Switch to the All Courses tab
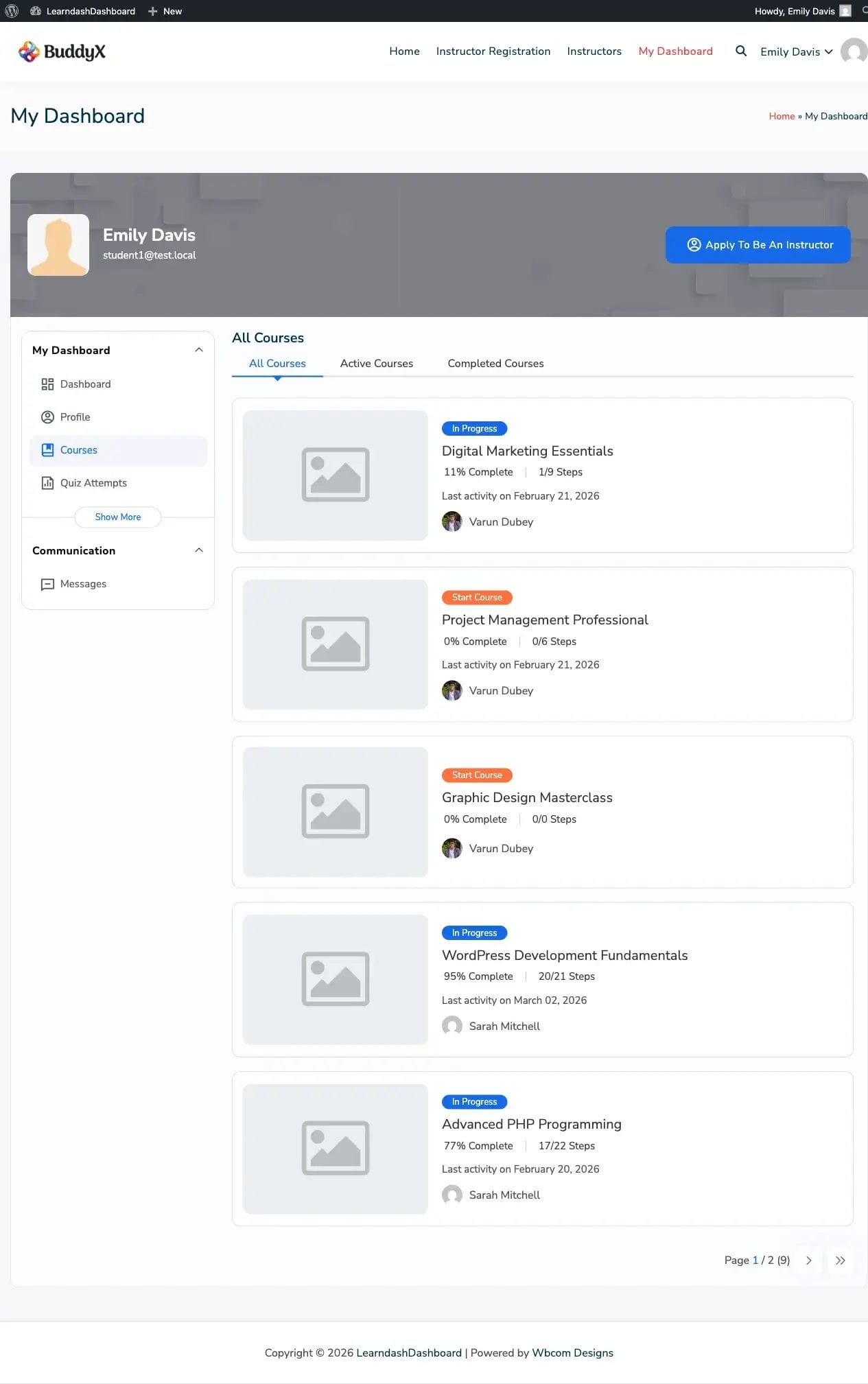This screenshot has width=868, height=1384. [x=277, y=364]
